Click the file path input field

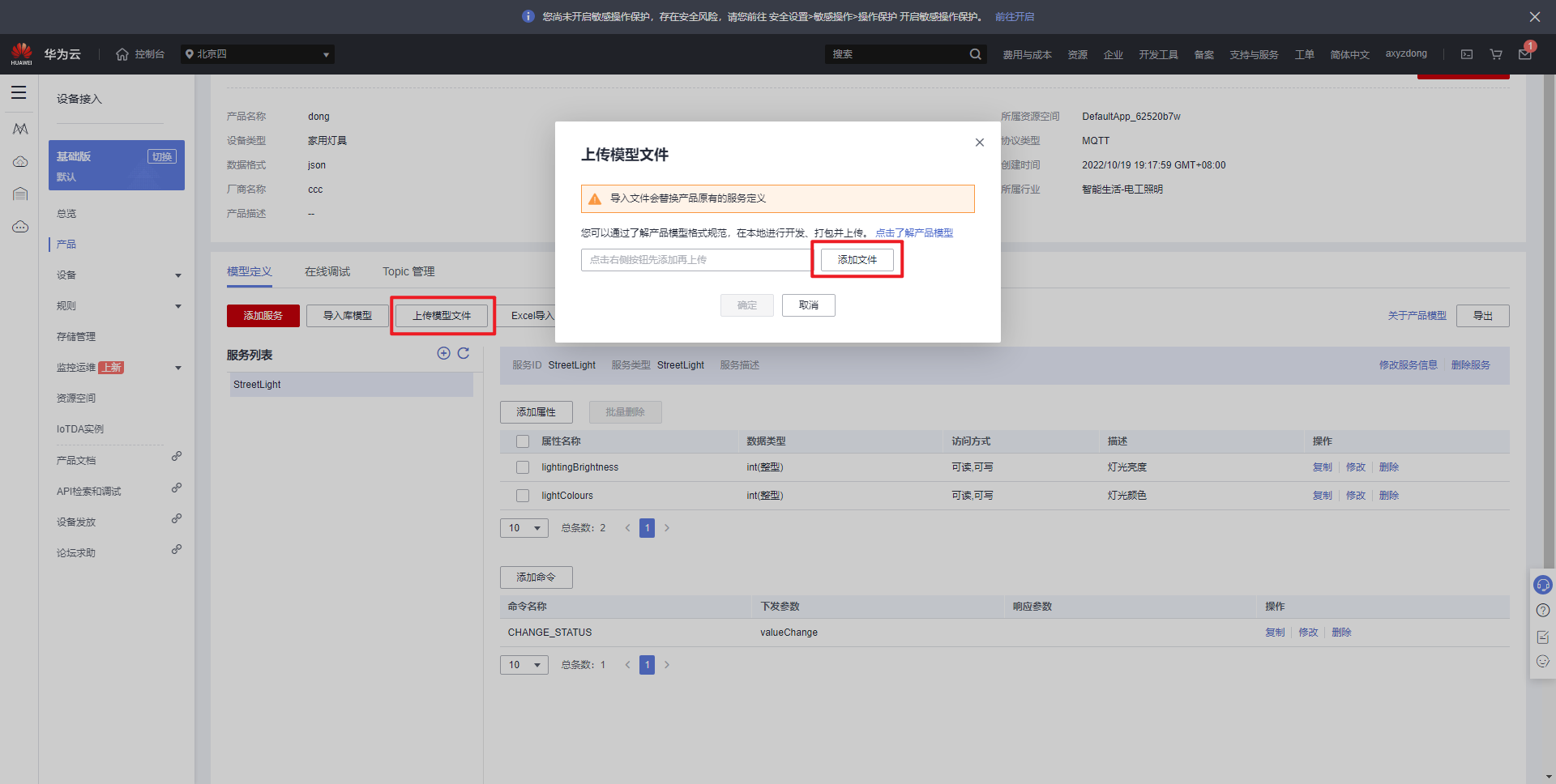(695, 260)
